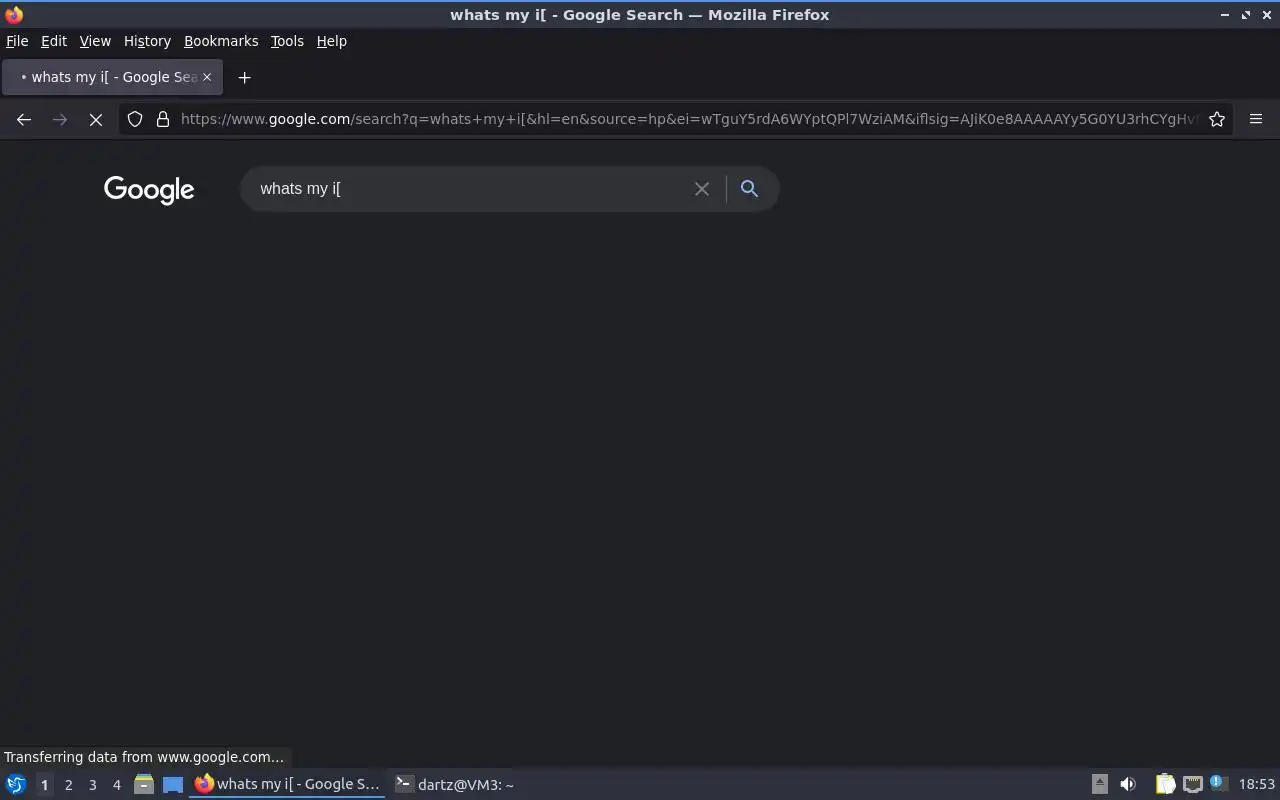The width and height of the screenshot is (1280, 800).
Task: Activate Firefox taskbar window button
Action: point(287,784)
